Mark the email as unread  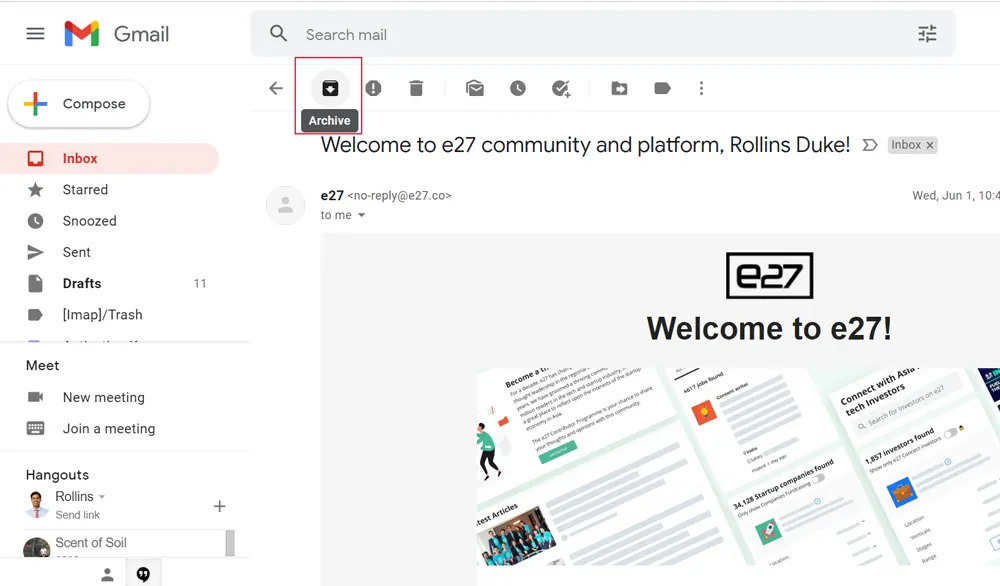point(475,88)
